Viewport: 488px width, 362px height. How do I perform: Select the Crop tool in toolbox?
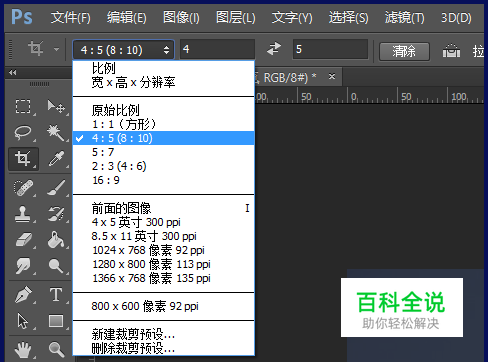pyautogui.click(x=23, y=159)
